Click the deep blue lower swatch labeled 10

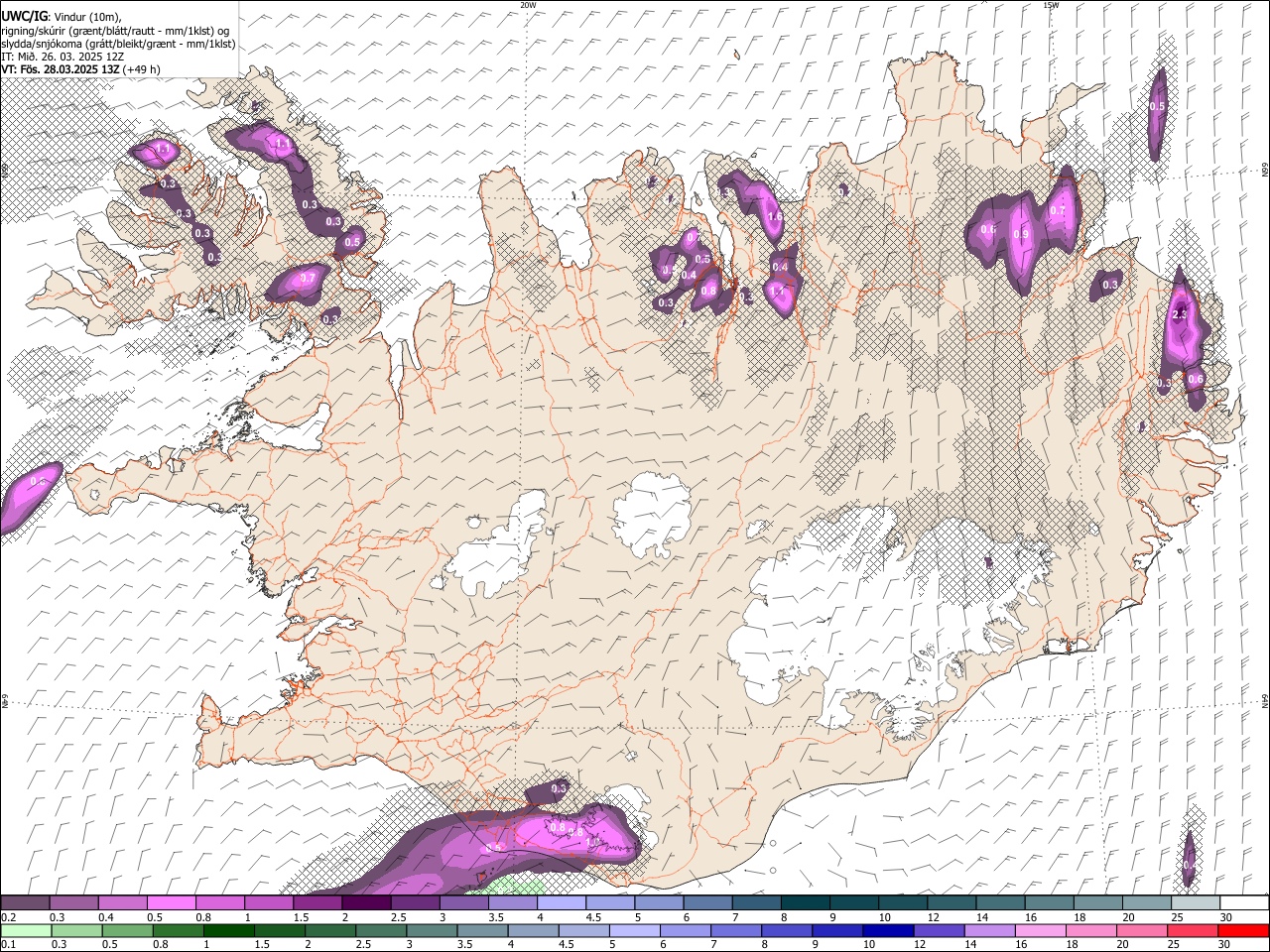point(888,930)
